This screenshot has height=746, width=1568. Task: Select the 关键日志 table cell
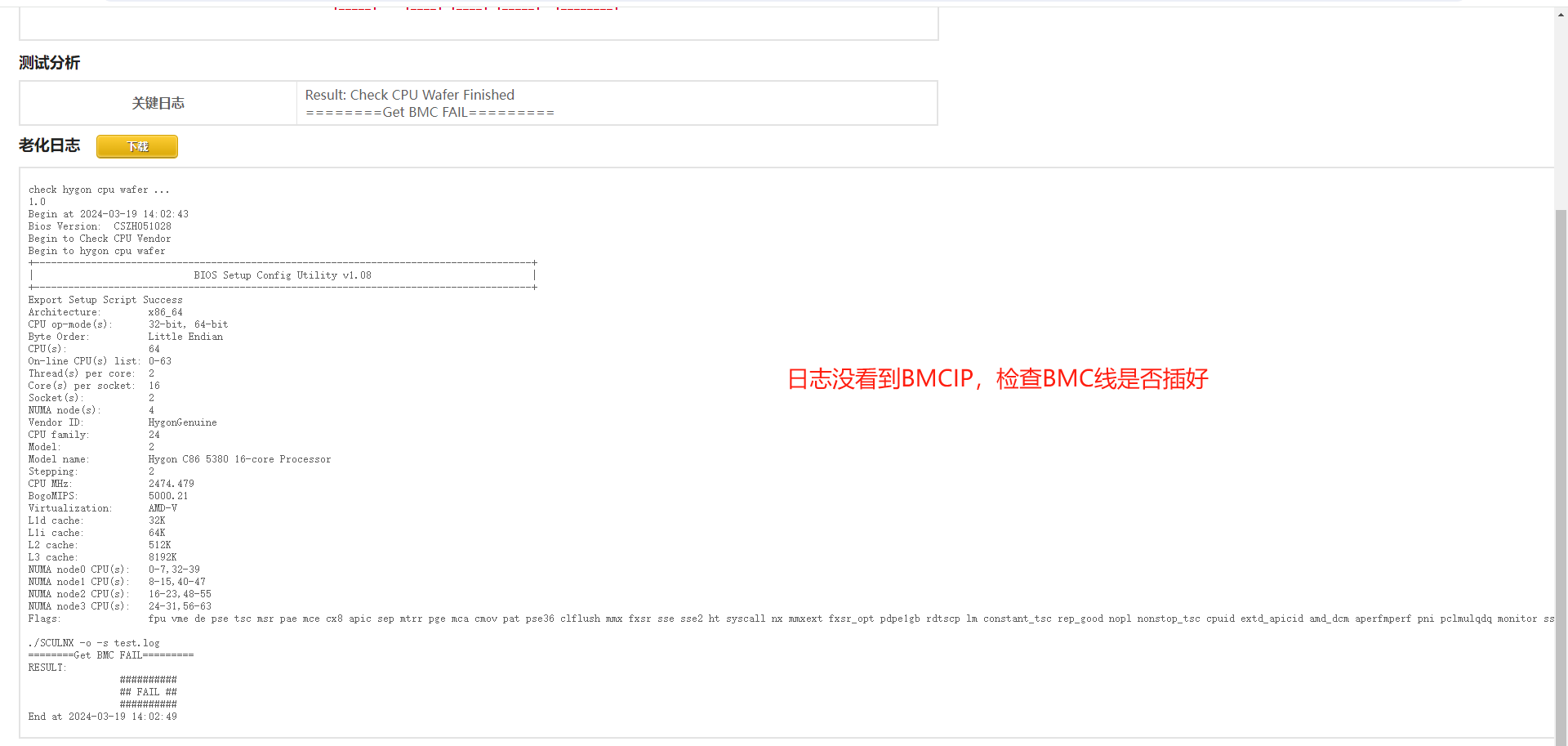point(158,103)
